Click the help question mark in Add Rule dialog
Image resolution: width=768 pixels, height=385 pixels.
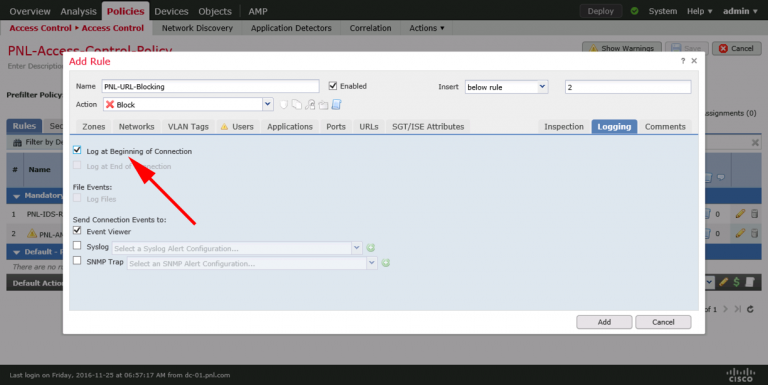coord(683,61)
